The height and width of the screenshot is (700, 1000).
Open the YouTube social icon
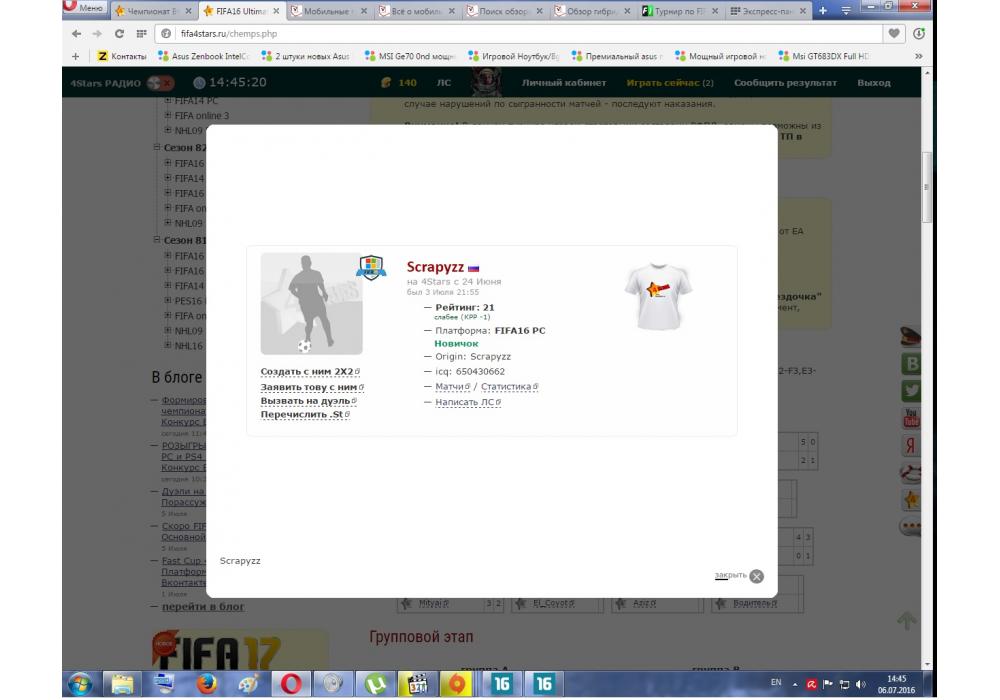[x=911, y=418]
